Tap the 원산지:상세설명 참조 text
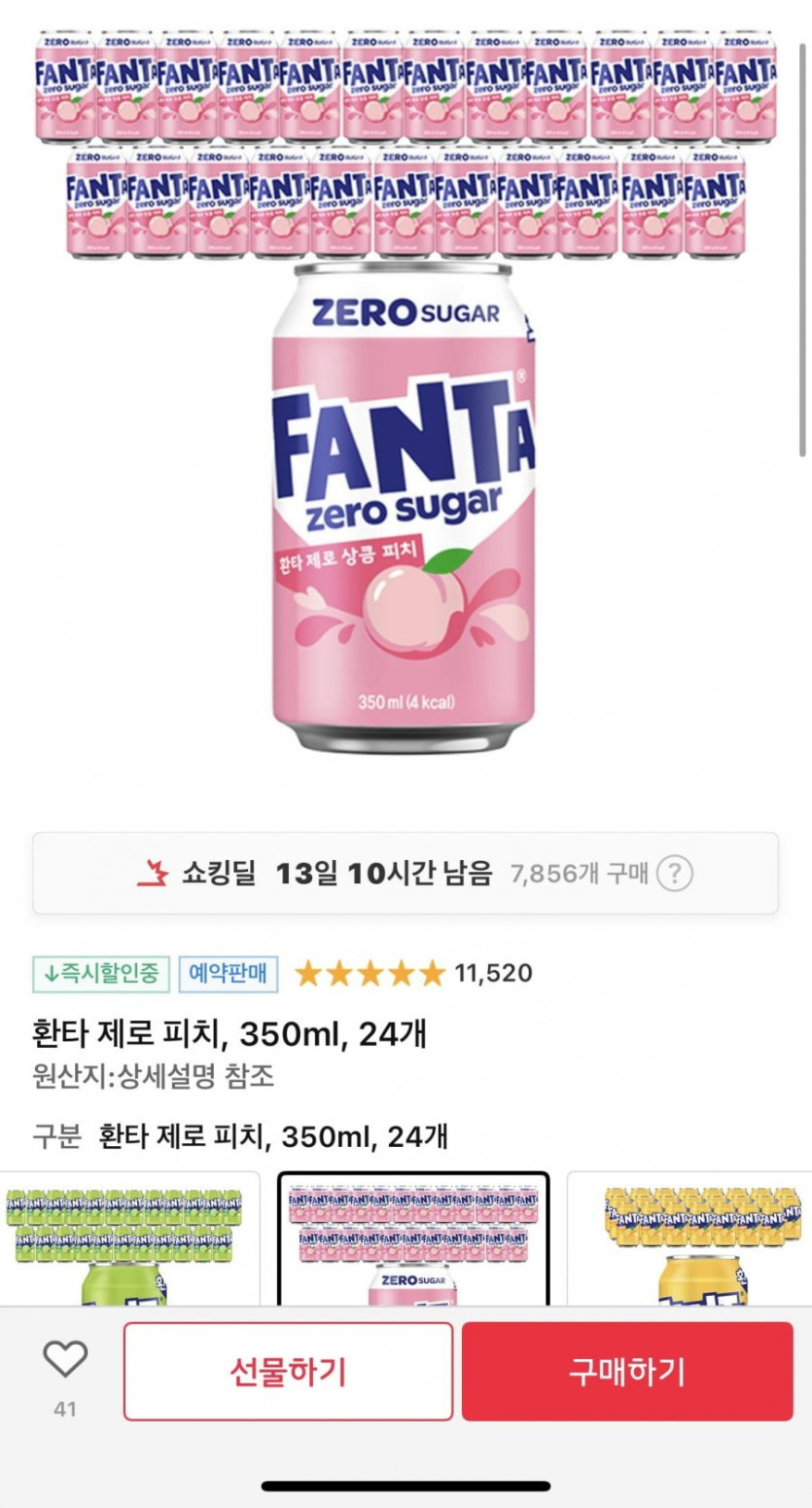Image resolution: width=812 pixels, height=1508 pixels. pos(153,1076)
